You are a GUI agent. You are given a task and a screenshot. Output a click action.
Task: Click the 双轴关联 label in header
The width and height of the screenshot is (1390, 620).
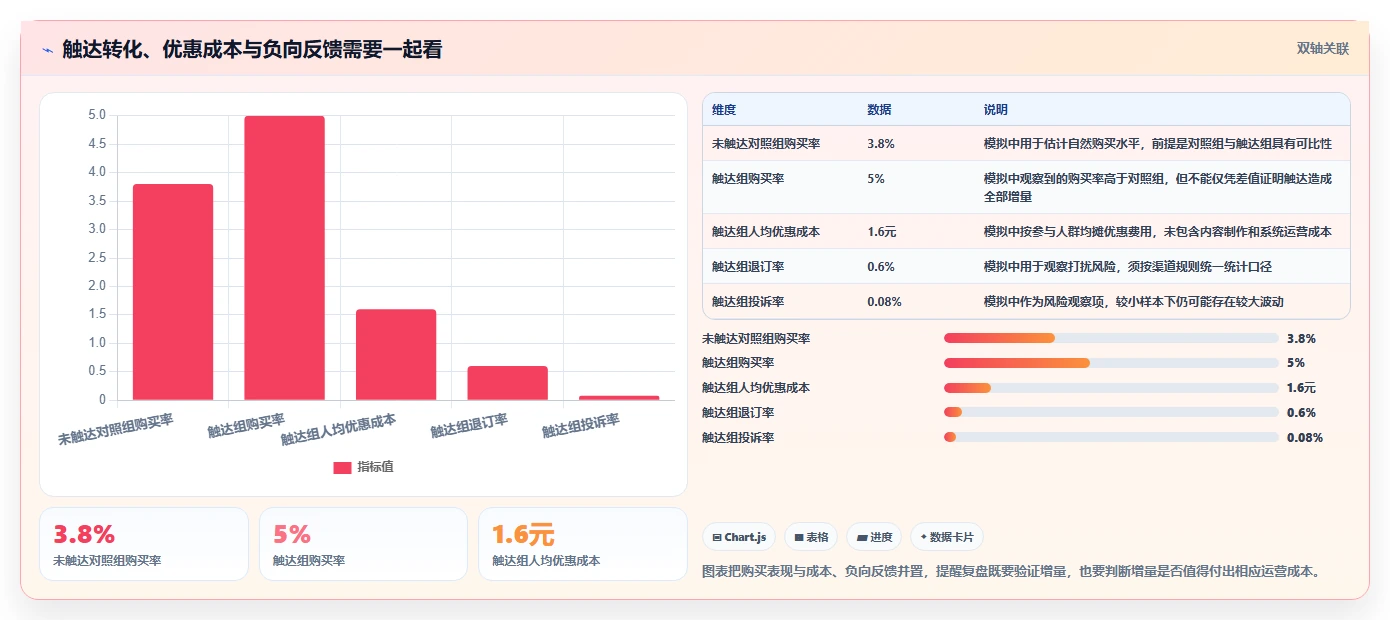(1323, 49)
